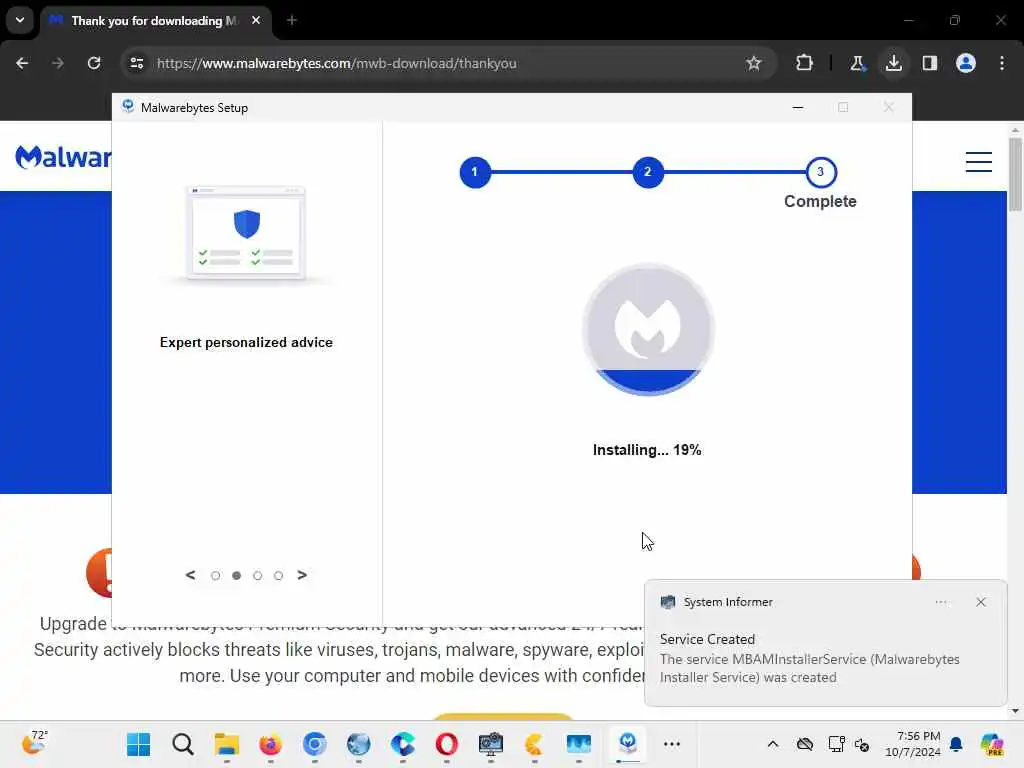1024x768 pixels.
Task: Reload the current page
Action: [94, 63]
